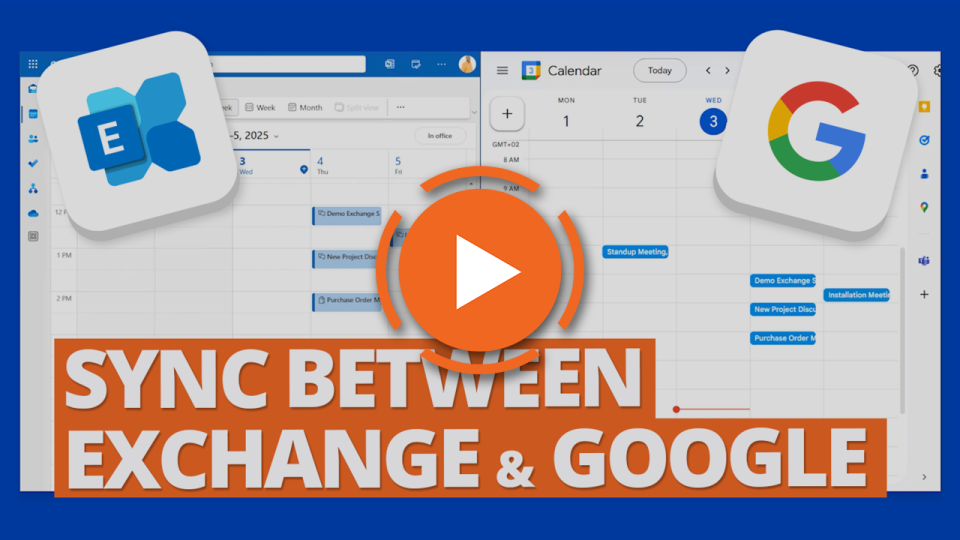Viewport: 960px width, 540px height.
Task: Open the Outlook view toolbar overflow ellipsis
Action: tap(400, 107)
